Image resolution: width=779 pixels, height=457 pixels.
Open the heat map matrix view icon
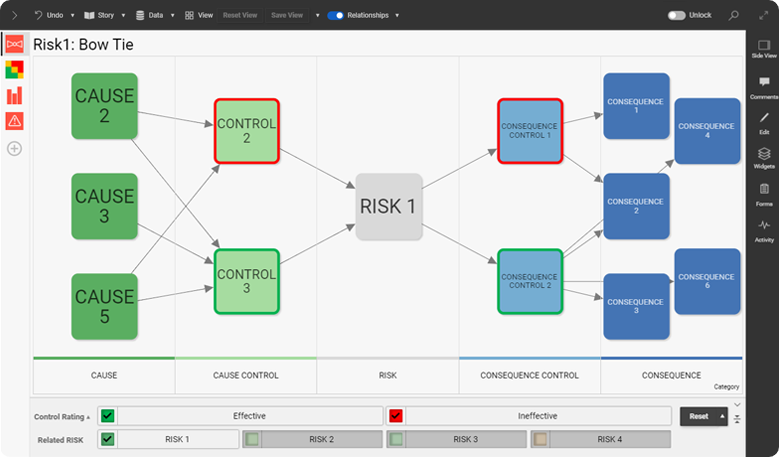point(14,70)
